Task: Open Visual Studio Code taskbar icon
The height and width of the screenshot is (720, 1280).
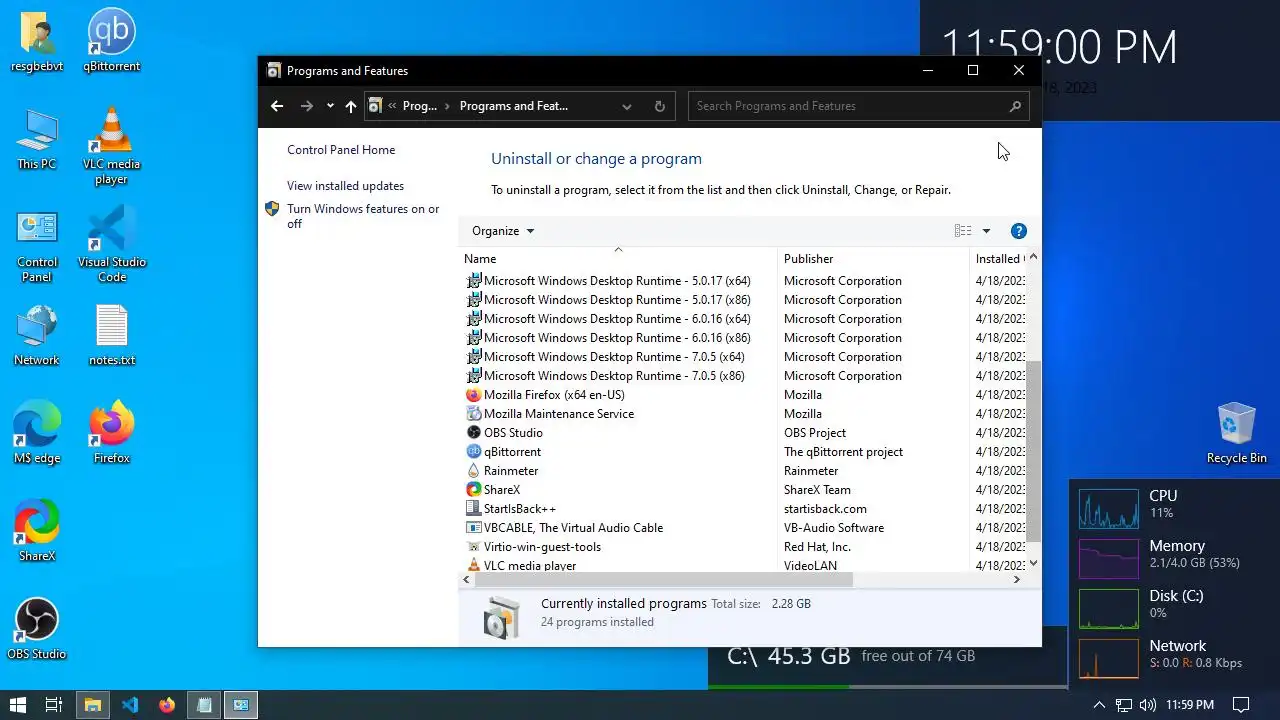Action: pyautogui.click(x=129, y=705)
